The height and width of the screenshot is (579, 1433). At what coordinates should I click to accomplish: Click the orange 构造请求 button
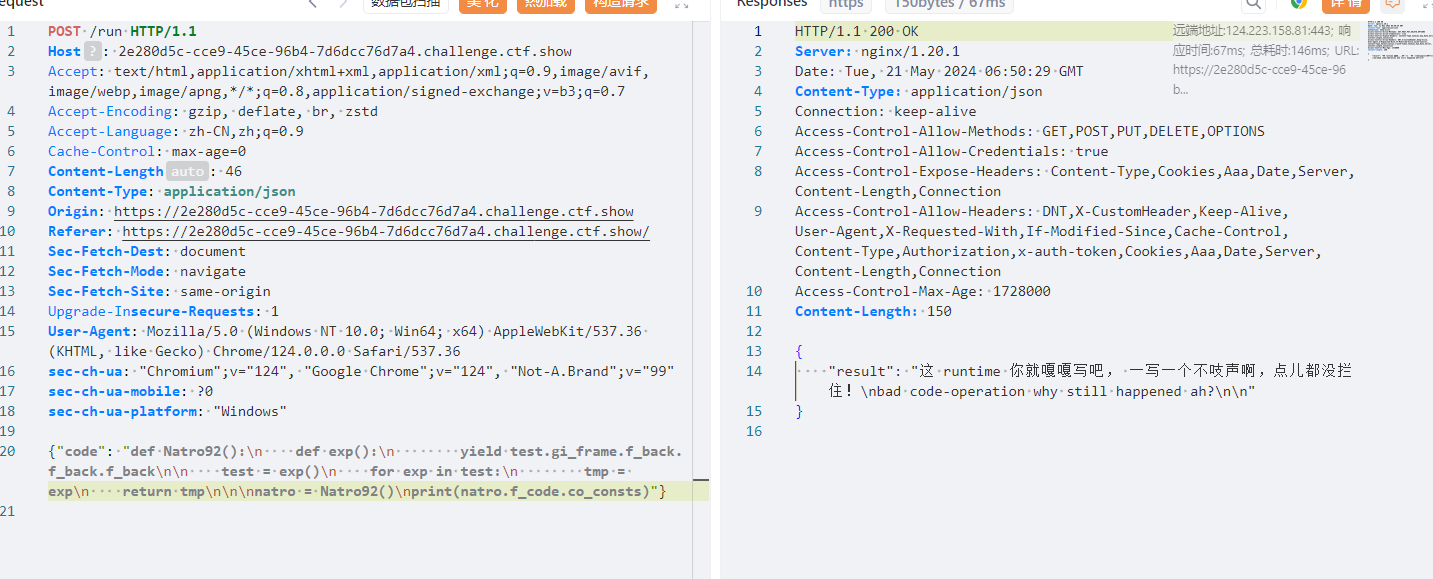[620, 4]
